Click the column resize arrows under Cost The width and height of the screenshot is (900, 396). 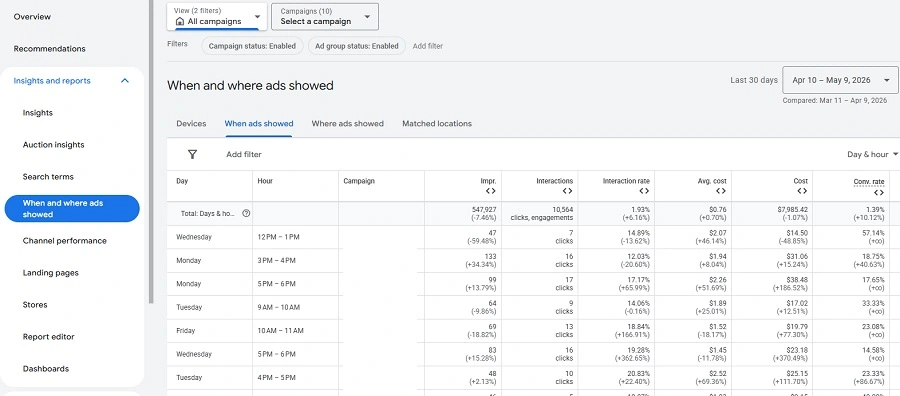pyautogui.click(x=802, y=191)
